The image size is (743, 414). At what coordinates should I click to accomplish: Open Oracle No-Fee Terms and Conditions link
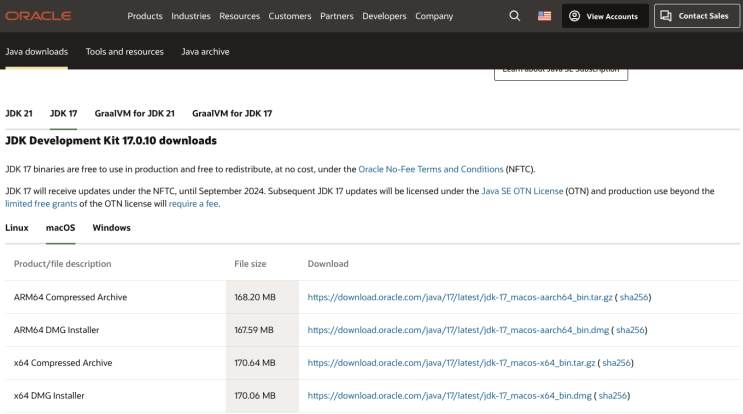[x=430, y=169]
